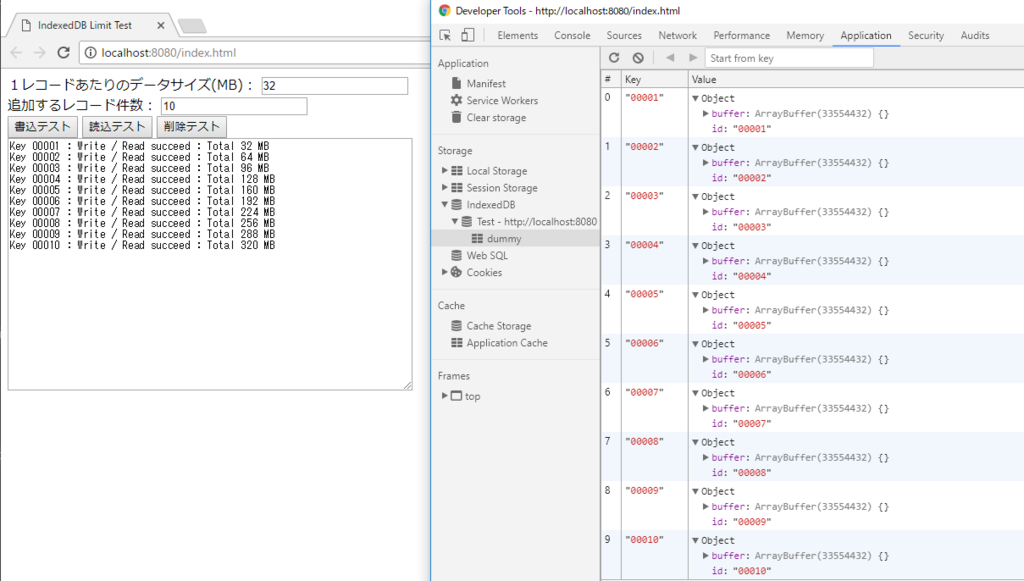Click id: "00004" value line
This screenshot has width=1024, height=581.
point(741,276)
